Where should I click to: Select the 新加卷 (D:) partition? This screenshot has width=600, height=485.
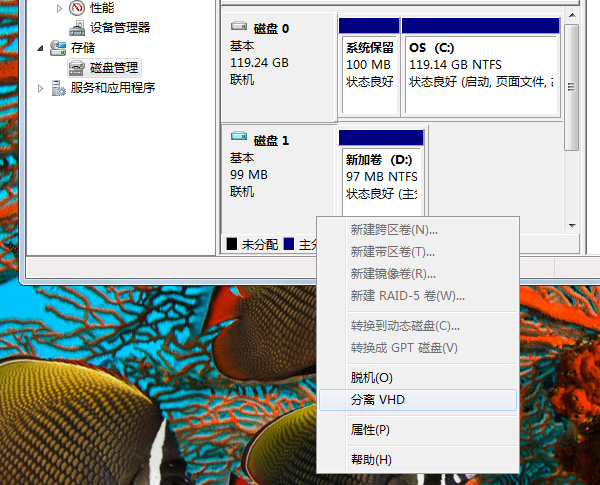[381, 174]
